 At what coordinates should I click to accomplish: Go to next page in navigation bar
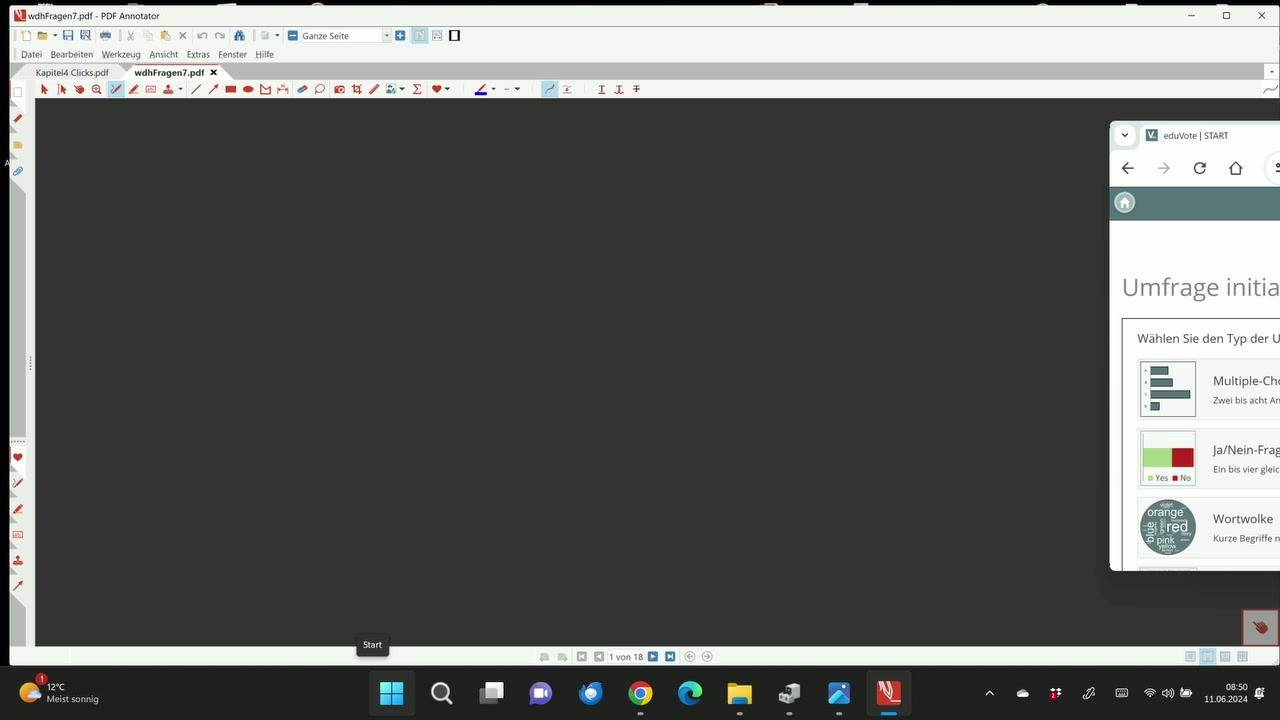pyautogui.click(x=653, y=657)
